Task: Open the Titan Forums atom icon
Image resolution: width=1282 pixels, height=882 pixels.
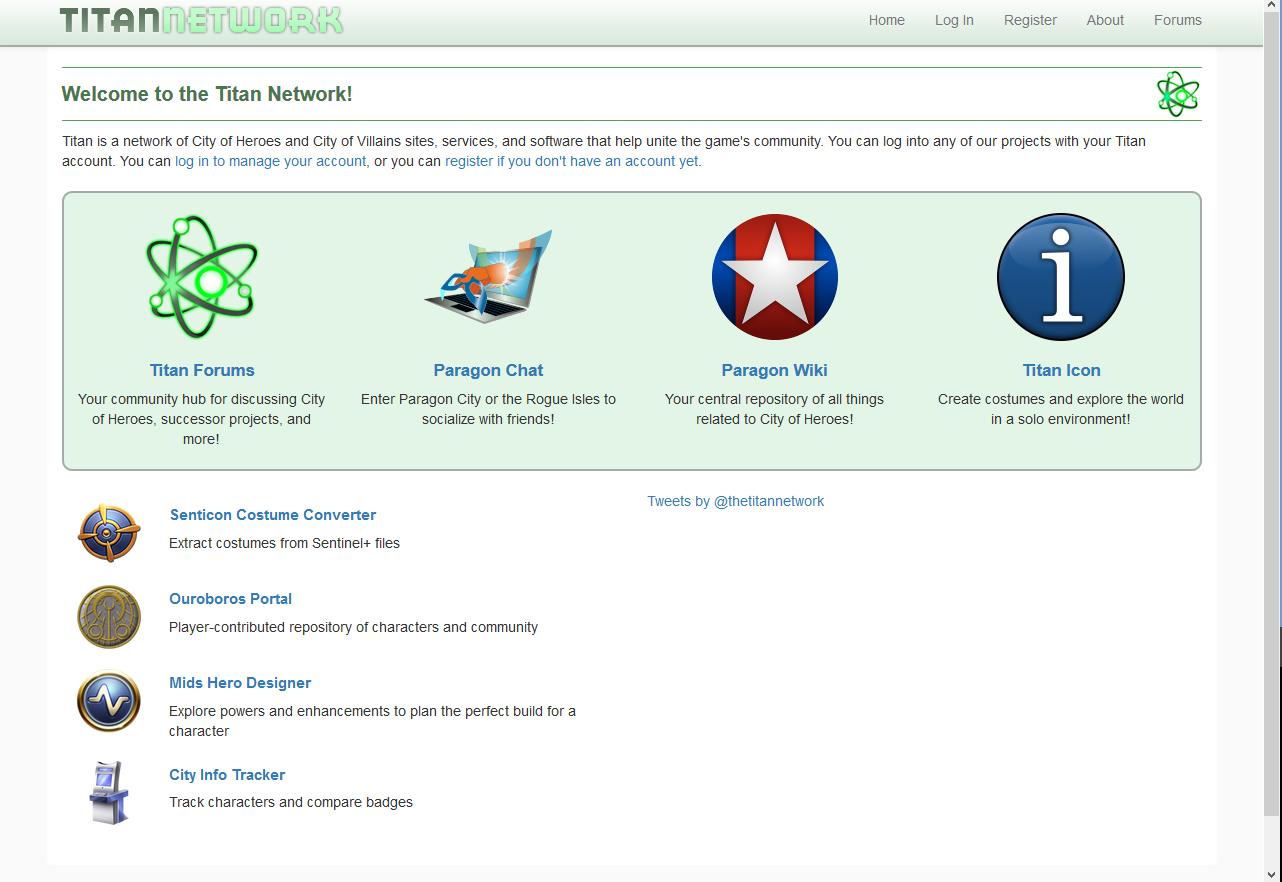Action: point(202,277)
